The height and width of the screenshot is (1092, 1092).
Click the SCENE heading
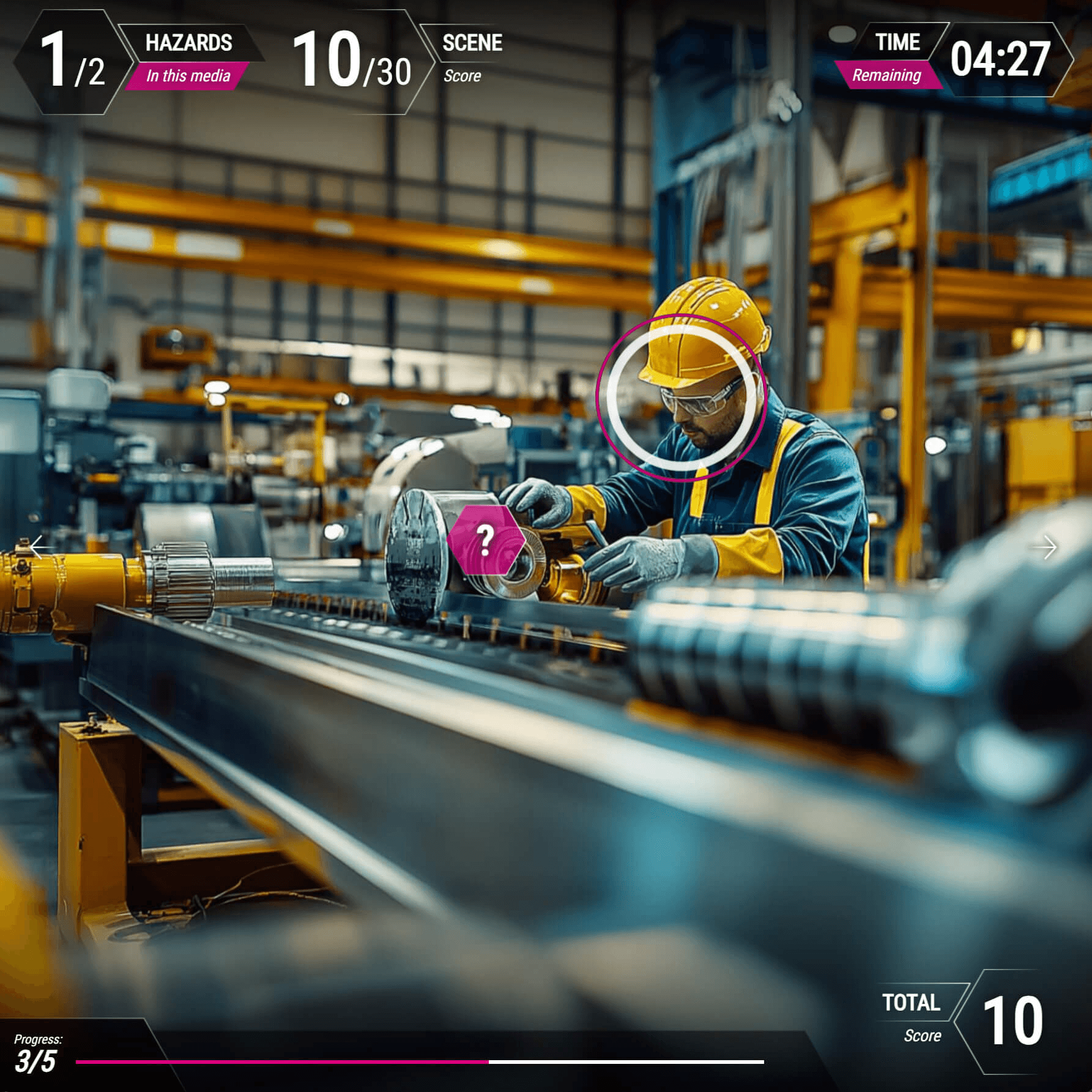click(x=472, y=43)
